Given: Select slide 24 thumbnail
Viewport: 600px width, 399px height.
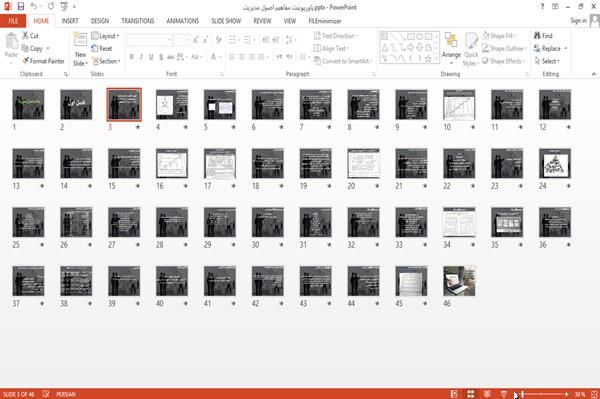Looking at the screenshot, I should (554, 163).
